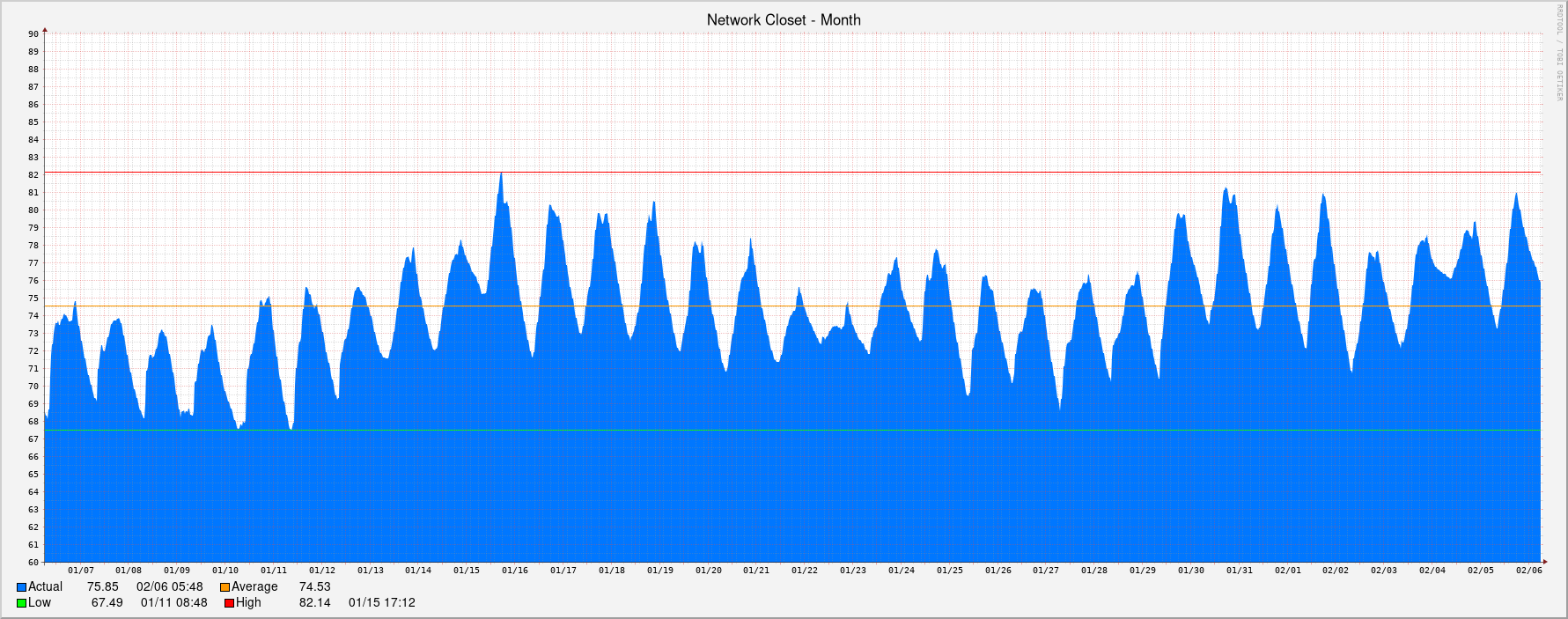The image size is (1568, 619).
Task: Click the Actual value 75.85 in legend
Action: pyautogui.click(x=102, y=587)
